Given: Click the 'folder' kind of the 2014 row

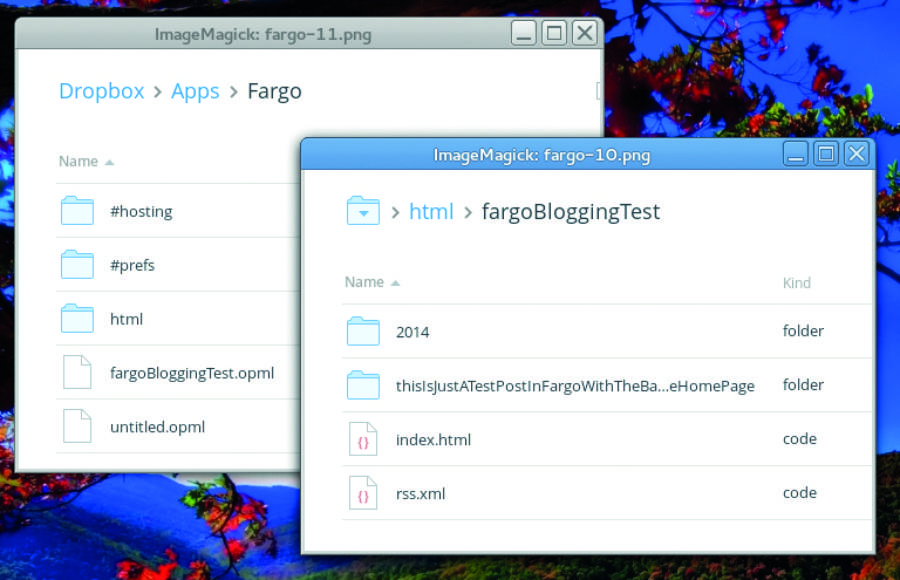Looking at the screenshot, I should 803,331.
